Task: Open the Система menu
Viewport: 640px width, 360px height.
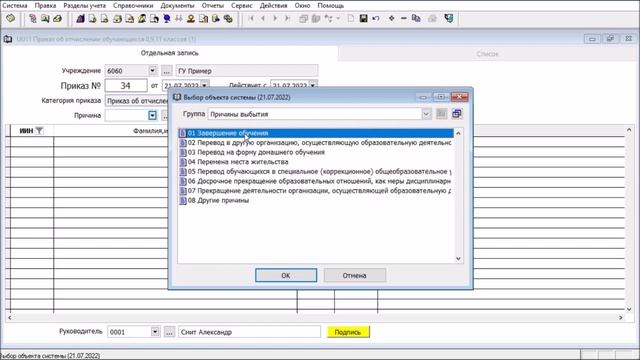Action: tap(15, 6)
